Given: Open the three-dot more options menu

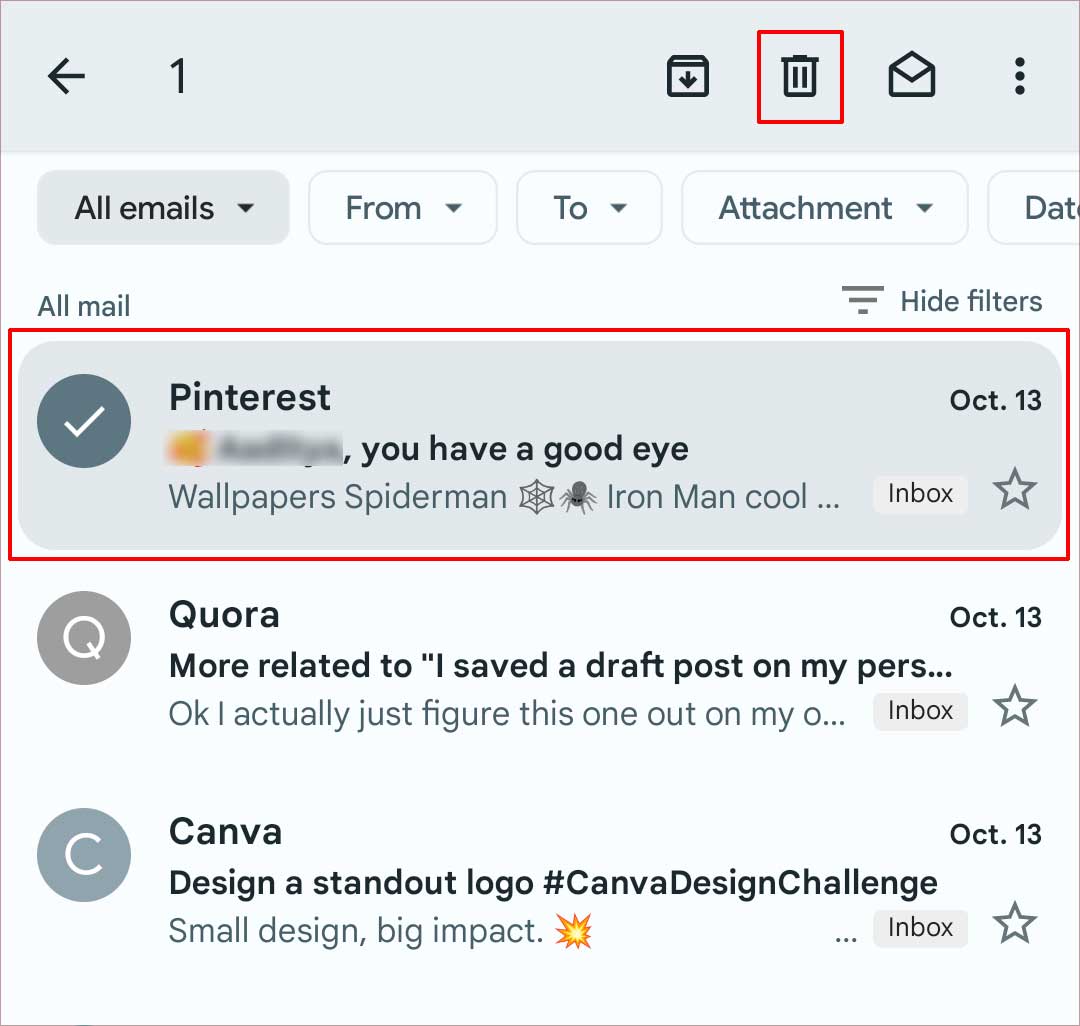Looking at the screenshot, I should (x=1020, y=76).
